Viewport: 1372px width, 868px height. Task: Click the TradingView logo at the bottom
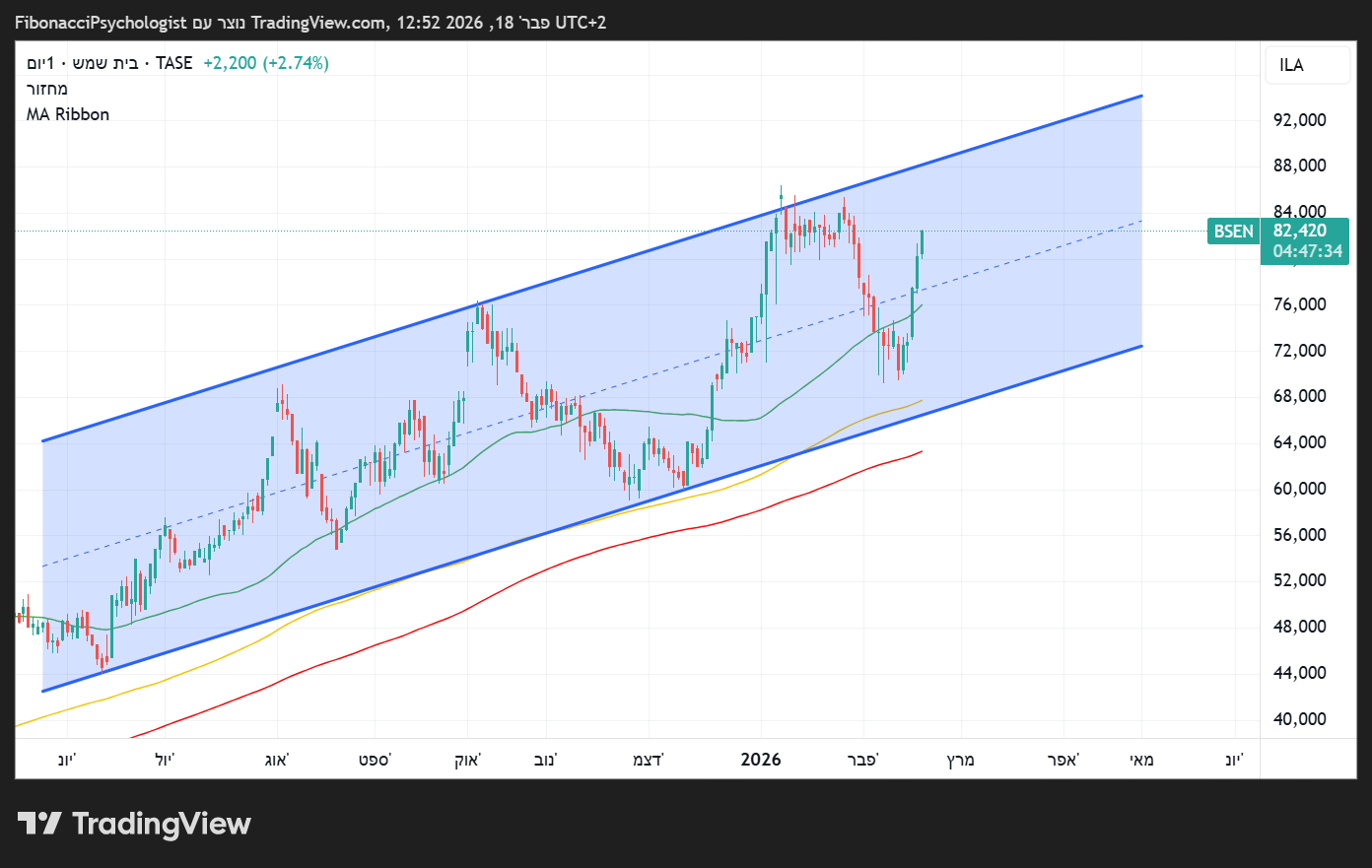click(x=134, y=824)
